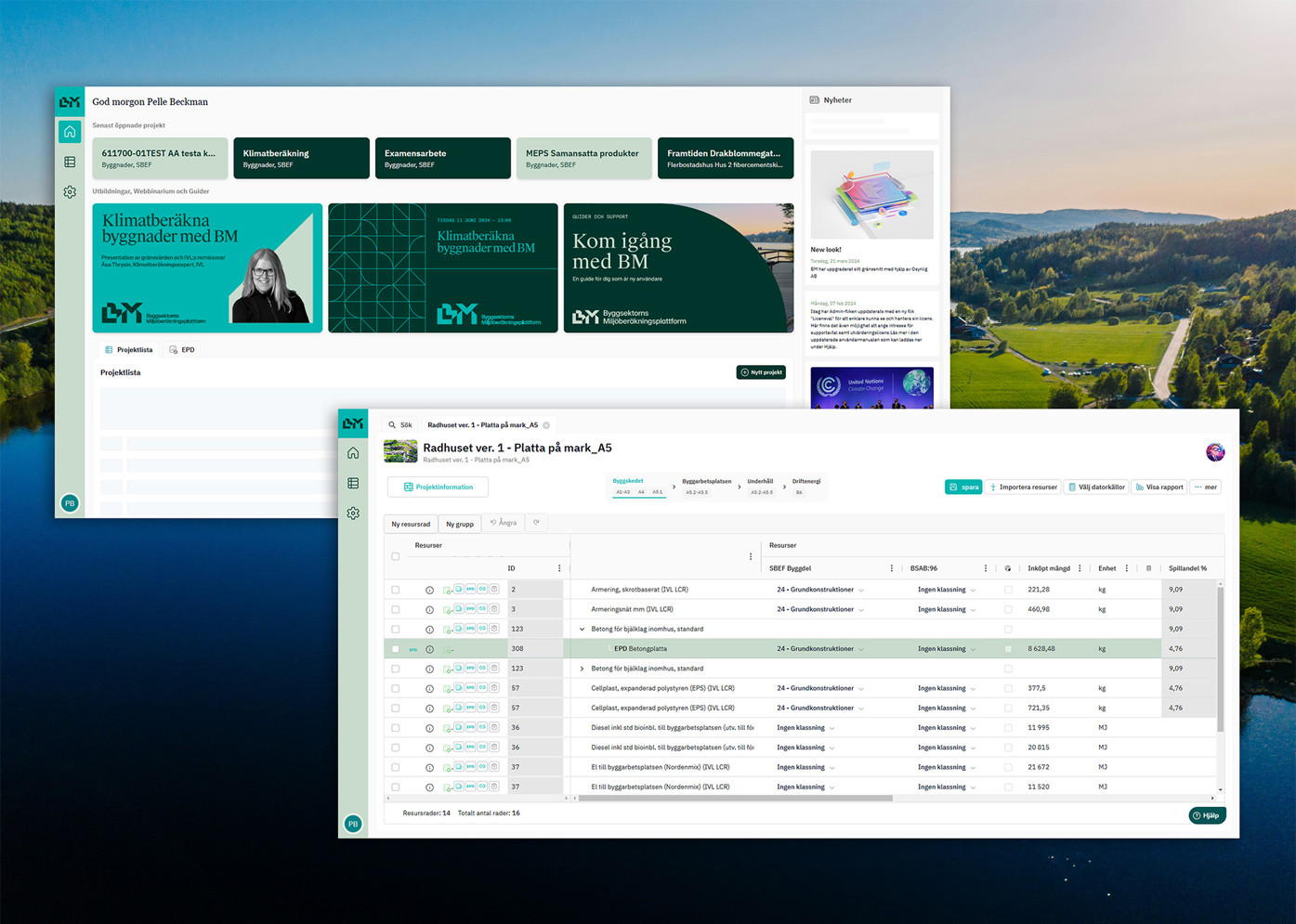Viewport: 1296px width, 924px height.
Task: Open SBEF Byggdel dropdown on Armering, skrotbaserat row
Action: pos(861,591)
